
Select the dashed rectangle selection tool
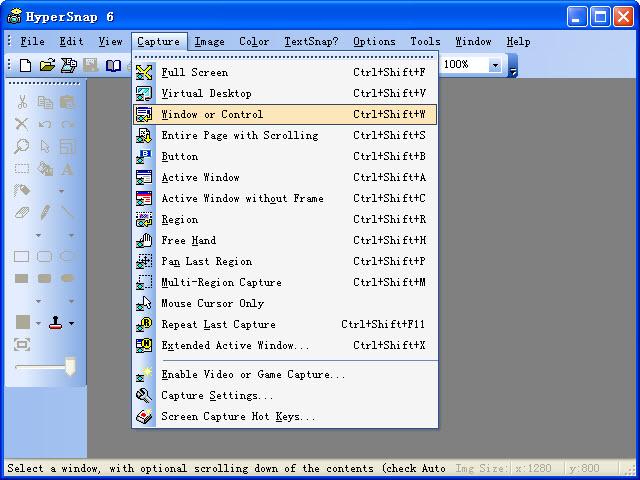22,168
